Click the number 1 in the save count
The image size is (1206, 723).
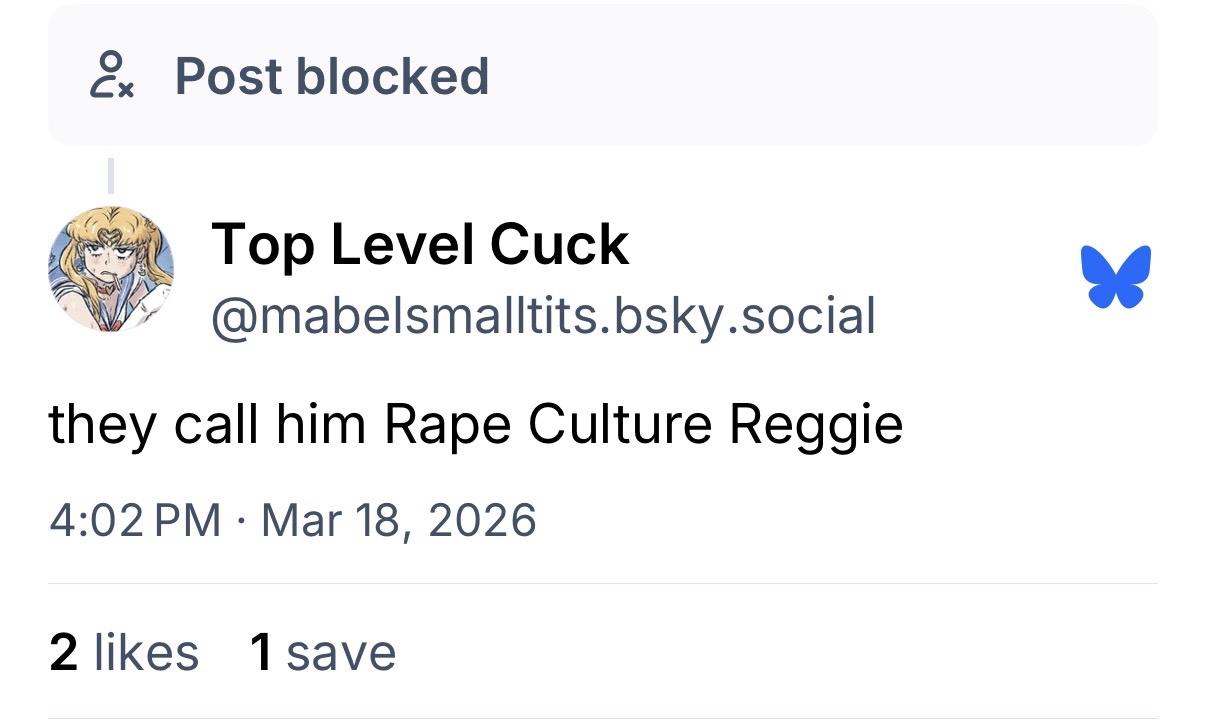point(262,652)
